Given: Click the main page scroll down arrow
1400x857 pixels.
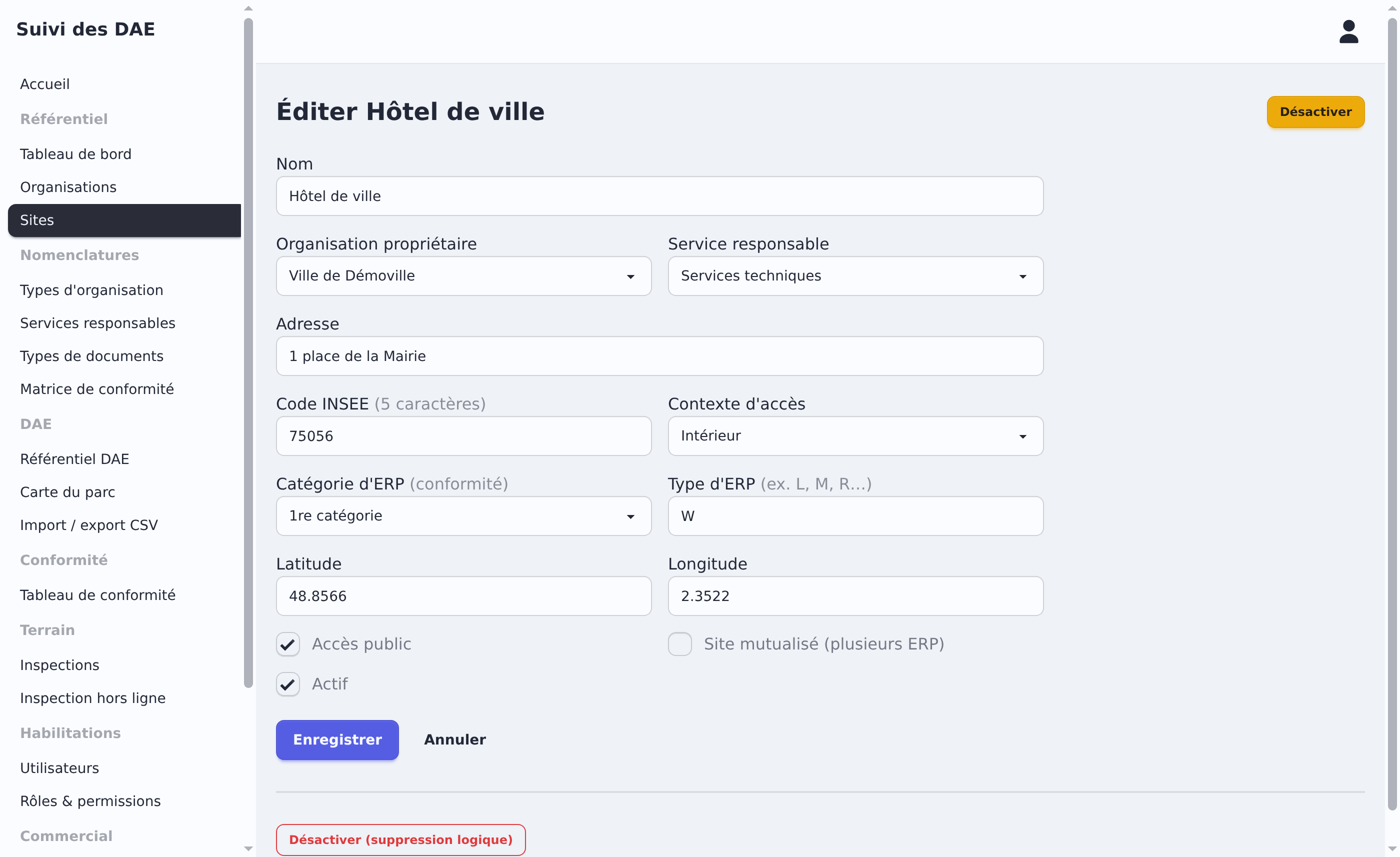Looking at the screenshot, I should tap(1391, 848).
